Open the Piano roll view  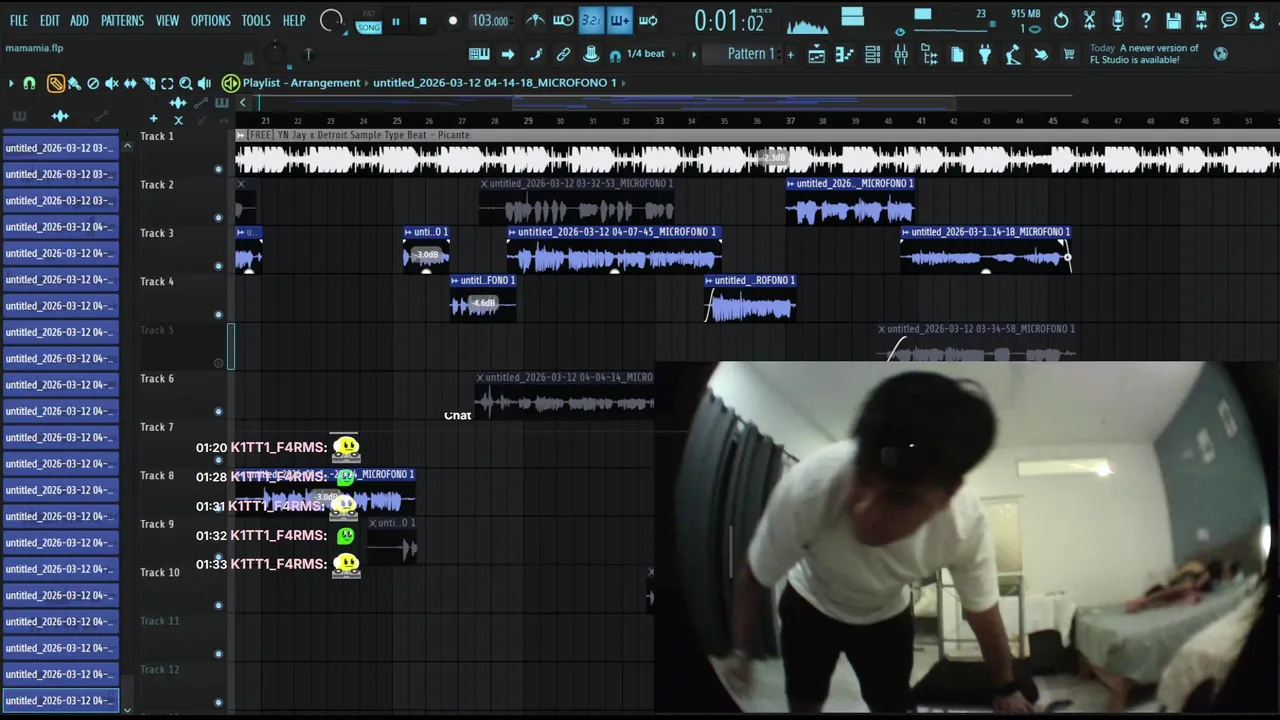click(x=843, y=55)
